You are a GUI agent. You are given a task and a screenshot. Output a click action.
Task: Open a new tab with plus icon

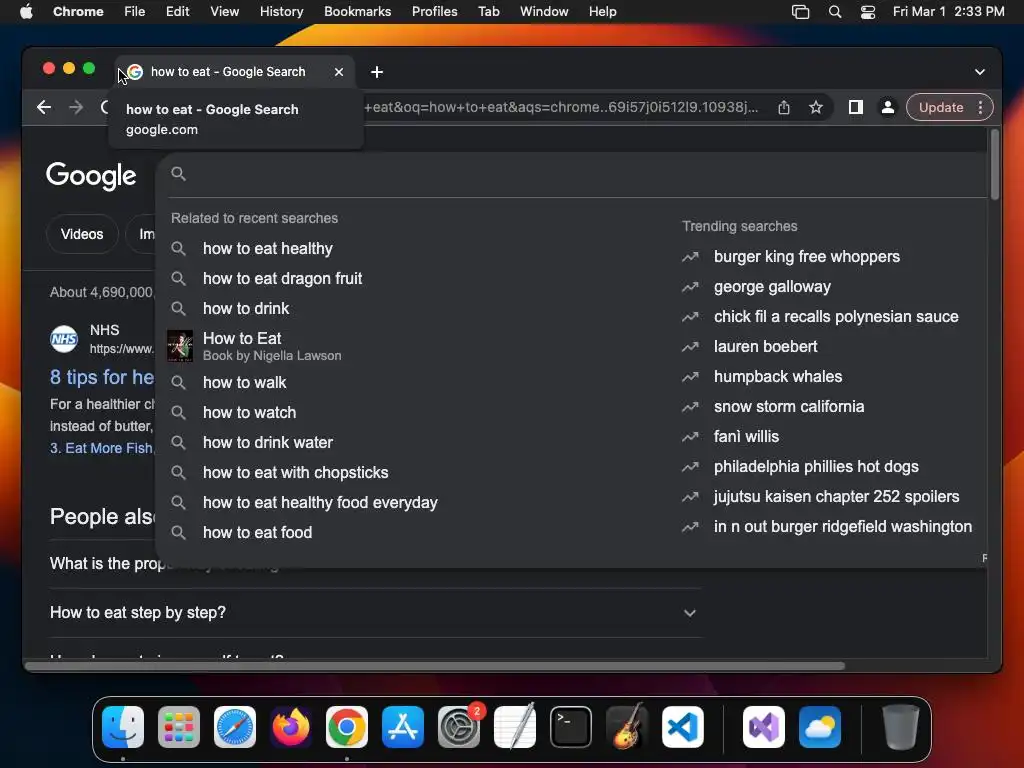point(377,72)
